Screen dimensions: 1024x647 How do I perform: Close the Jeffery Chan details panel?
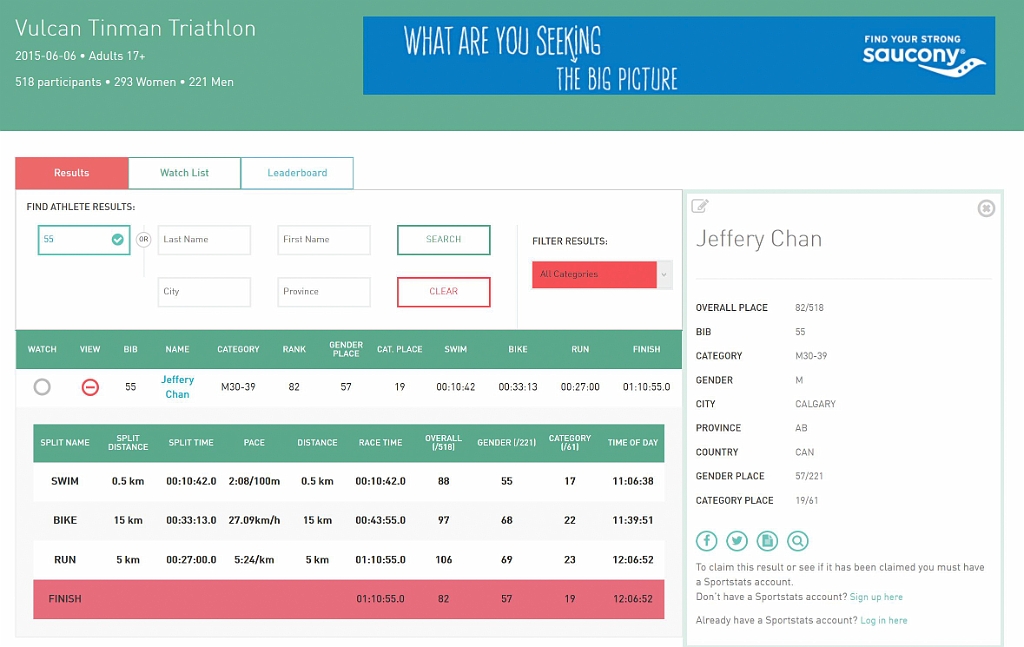986,208
